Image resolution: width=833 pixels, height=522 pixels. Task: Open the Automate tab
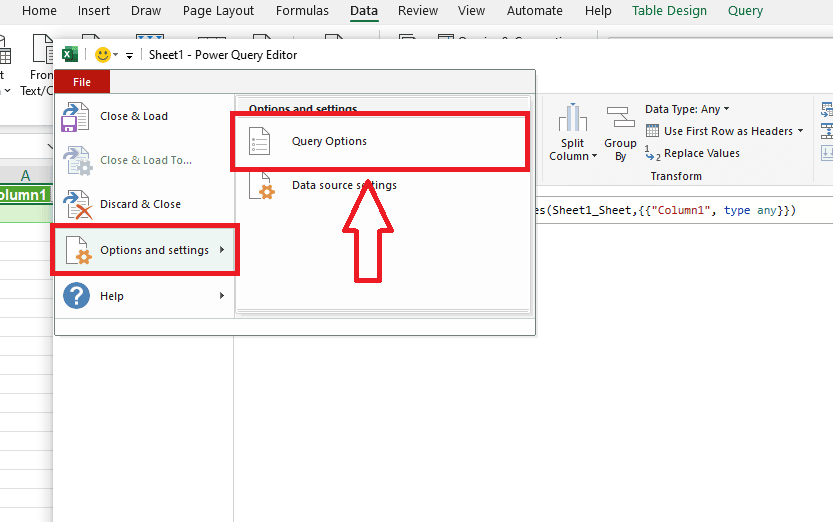tap(534, 11)
